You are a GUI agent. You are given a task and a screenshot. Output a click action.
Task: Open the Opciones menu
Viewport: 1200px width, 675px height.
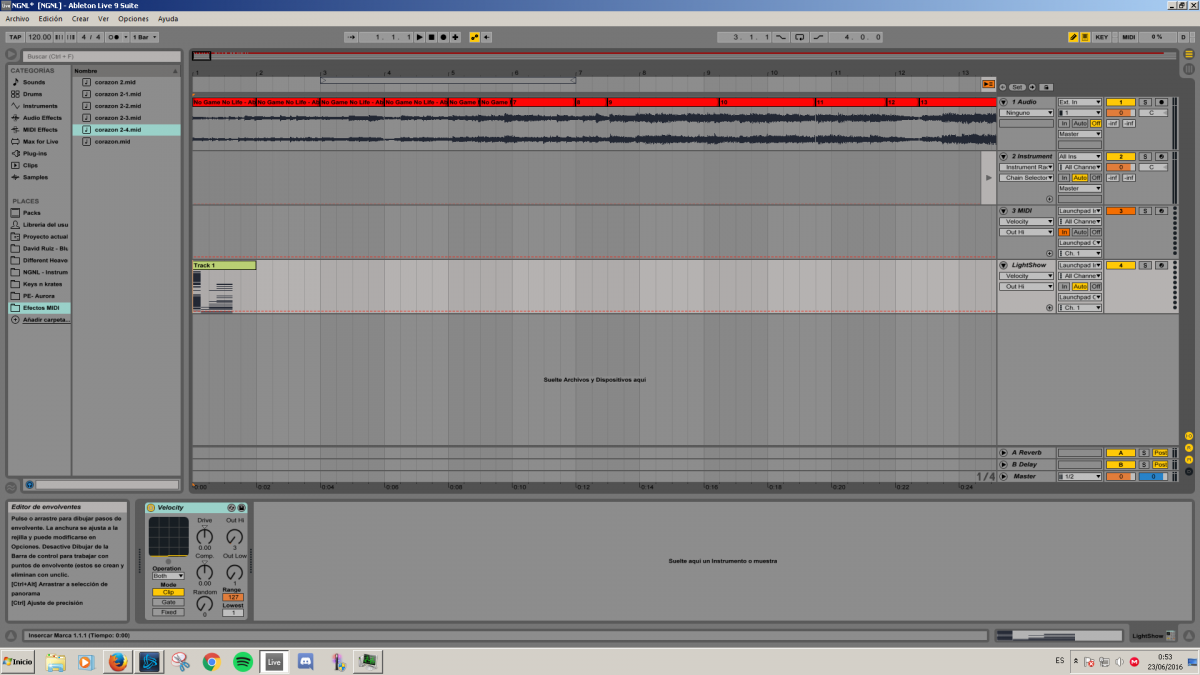point(133,19)
